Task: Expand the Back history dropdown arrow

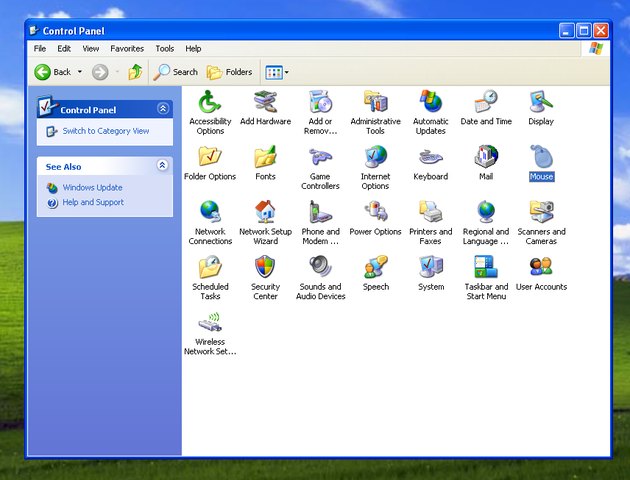Action: 80,72
